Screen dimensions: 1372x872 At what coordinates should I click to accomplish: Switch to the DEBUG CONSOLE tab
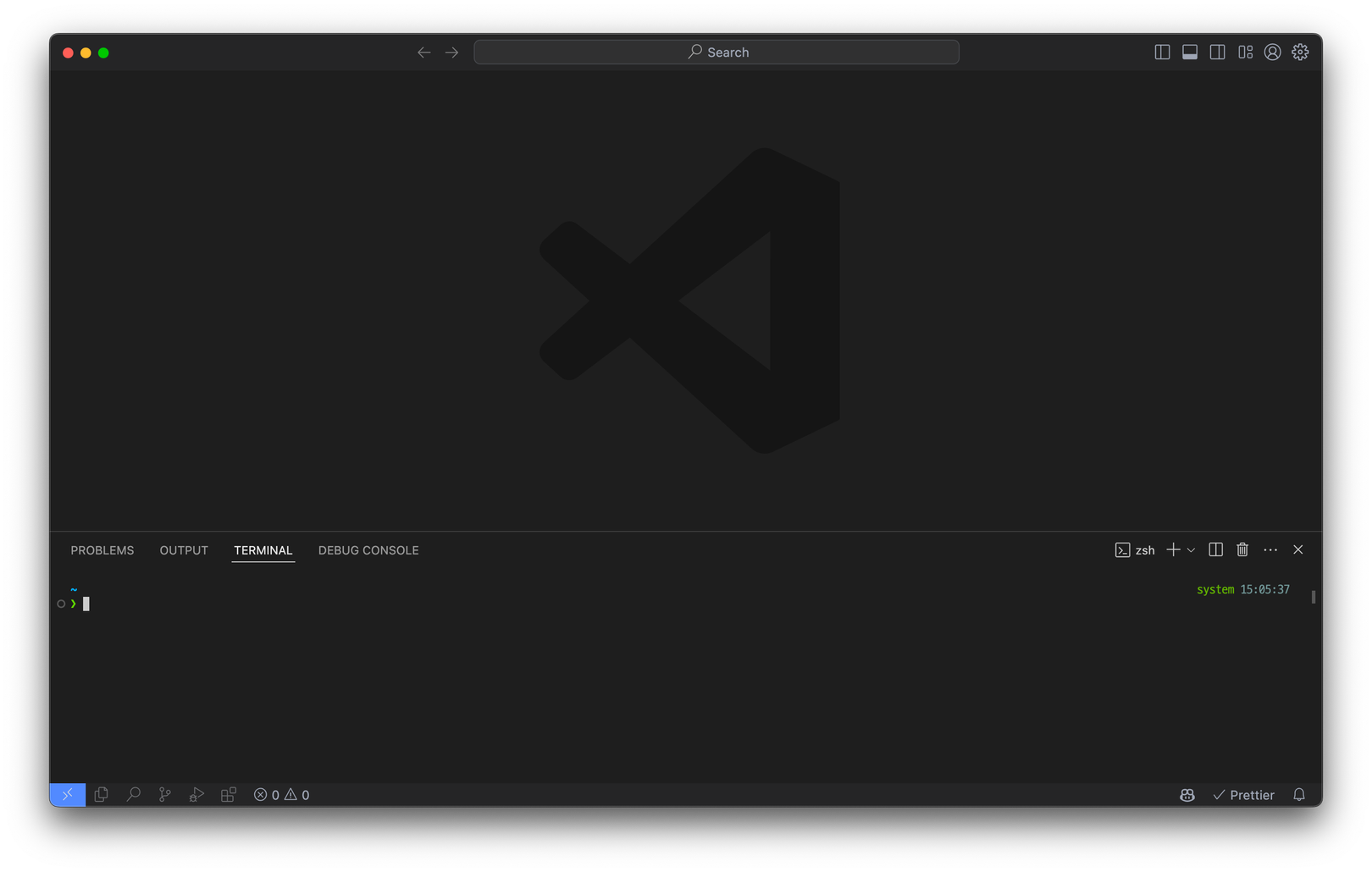368,549
